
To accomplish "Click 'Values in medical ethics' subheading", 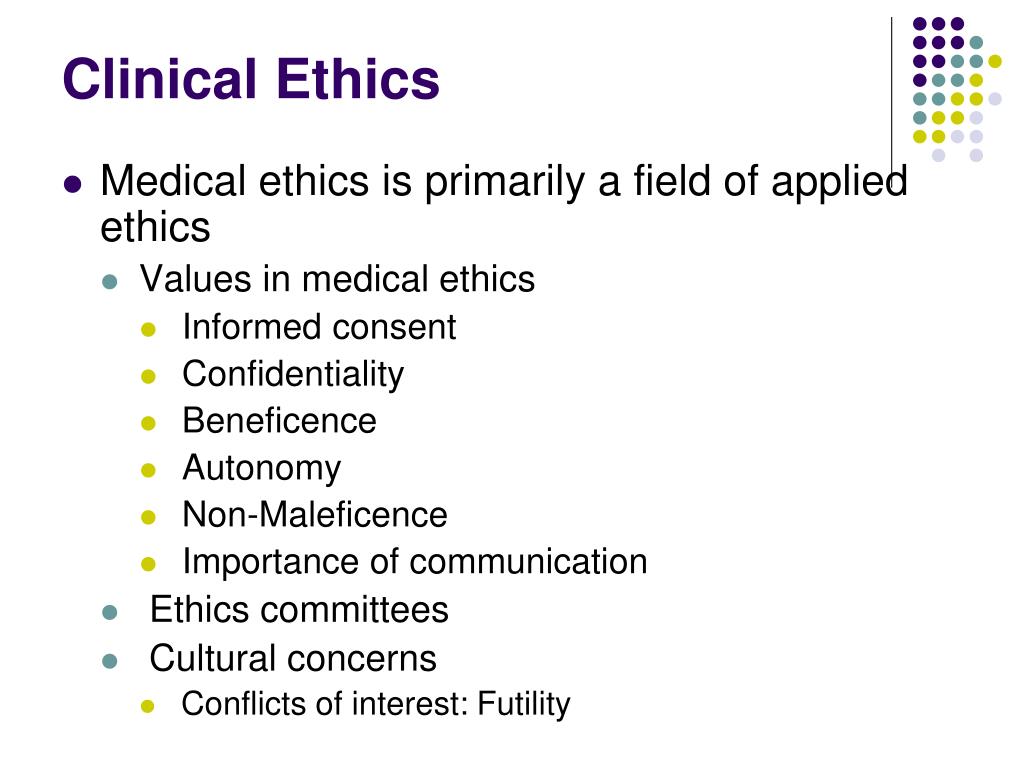I will [337, 279].
